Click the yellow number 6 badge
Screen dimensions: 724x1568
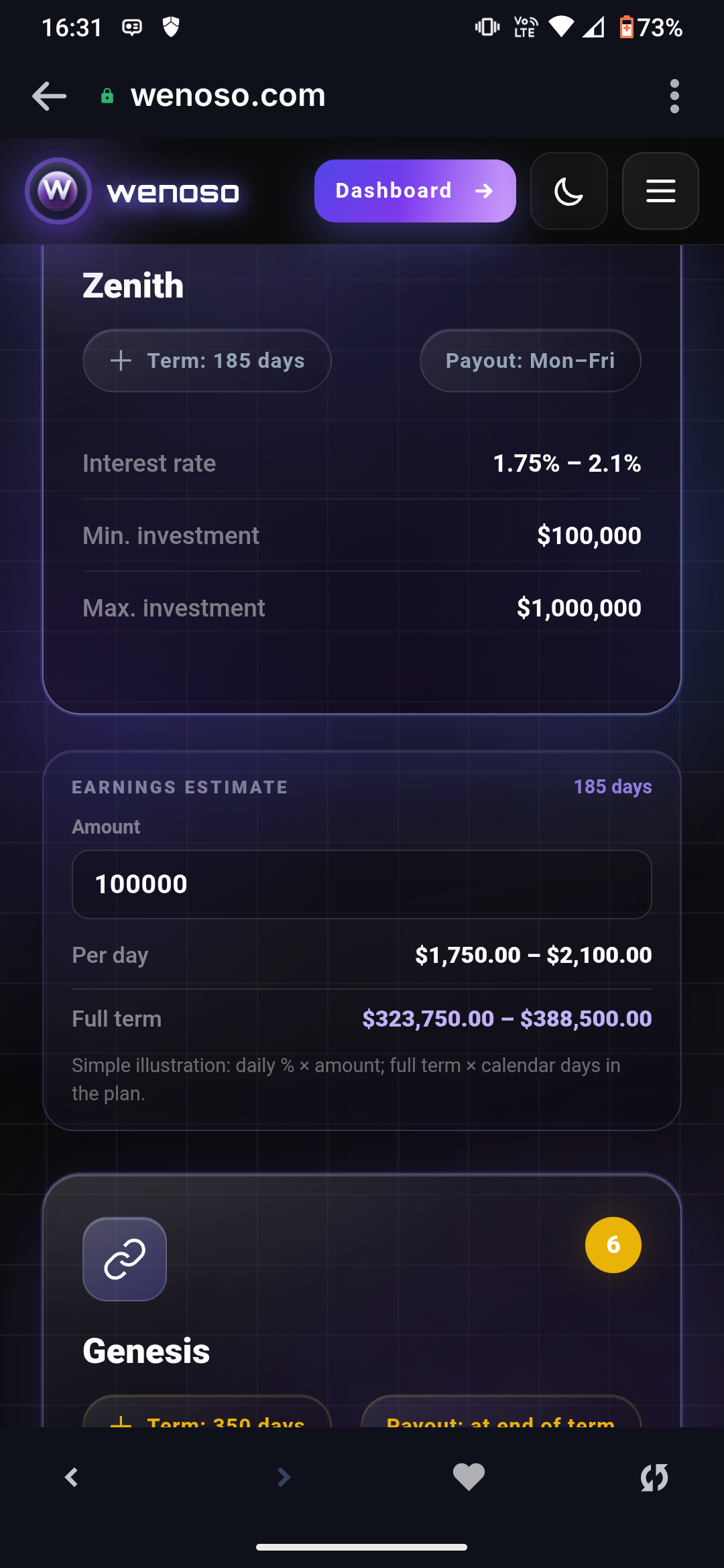click(613, 1245)
